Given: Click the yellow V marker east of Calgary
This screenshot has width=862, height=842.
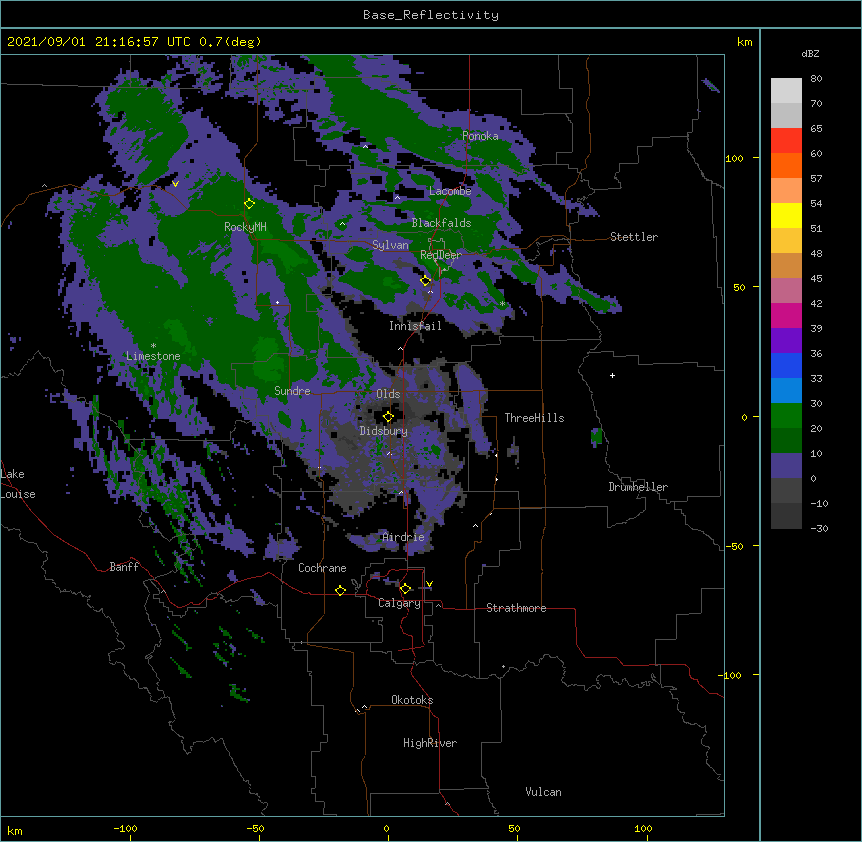Looking at the screenshot, I should pyautogui.click(x=429, y=584).
